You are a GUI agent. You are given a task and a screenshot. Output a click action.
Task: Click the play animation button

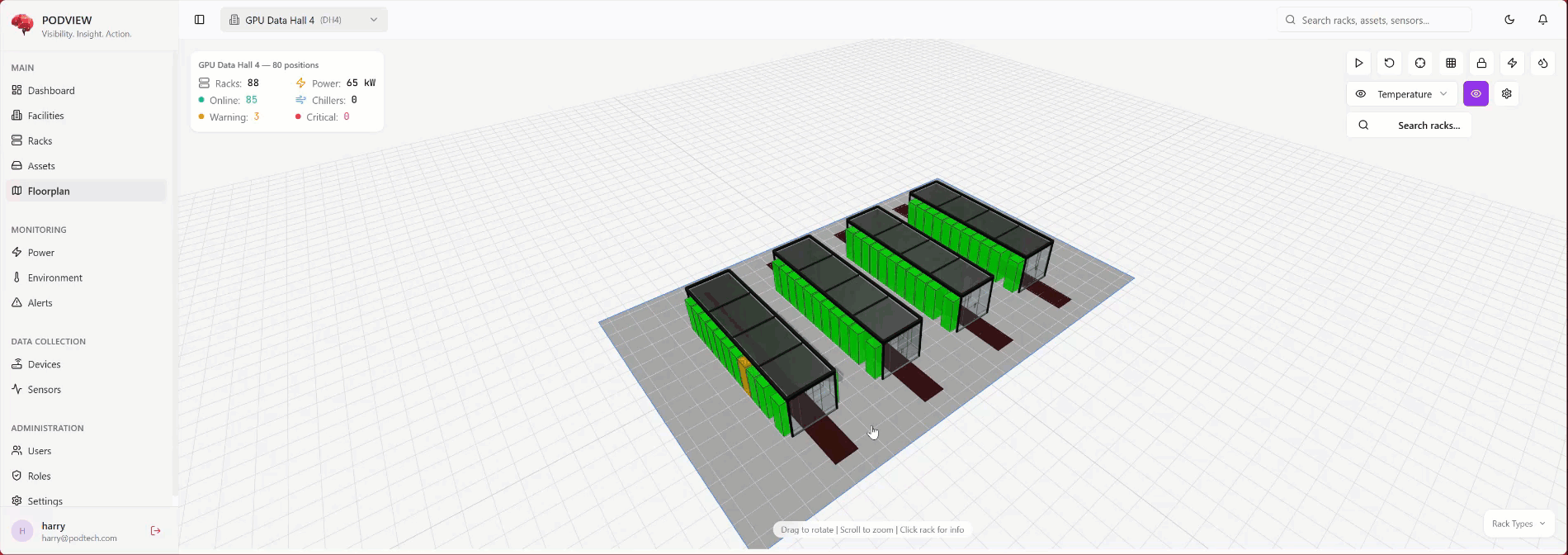(1358, 63)
